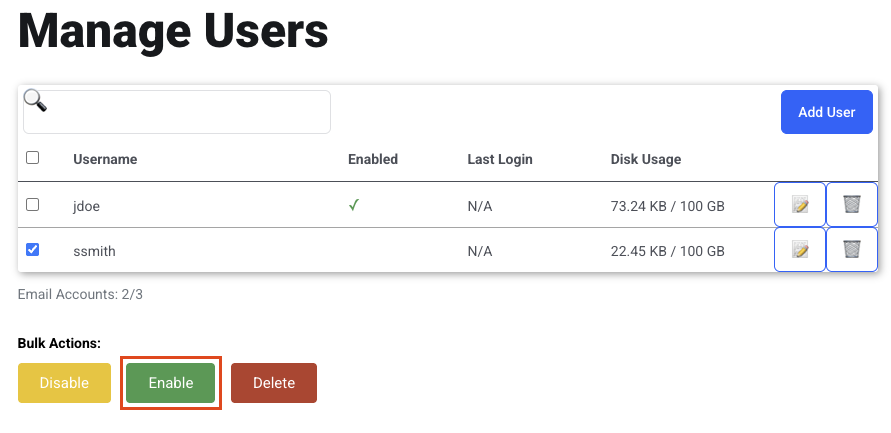
Task: Click the trash icon for jdoe
Action: [x=851, y=205]
